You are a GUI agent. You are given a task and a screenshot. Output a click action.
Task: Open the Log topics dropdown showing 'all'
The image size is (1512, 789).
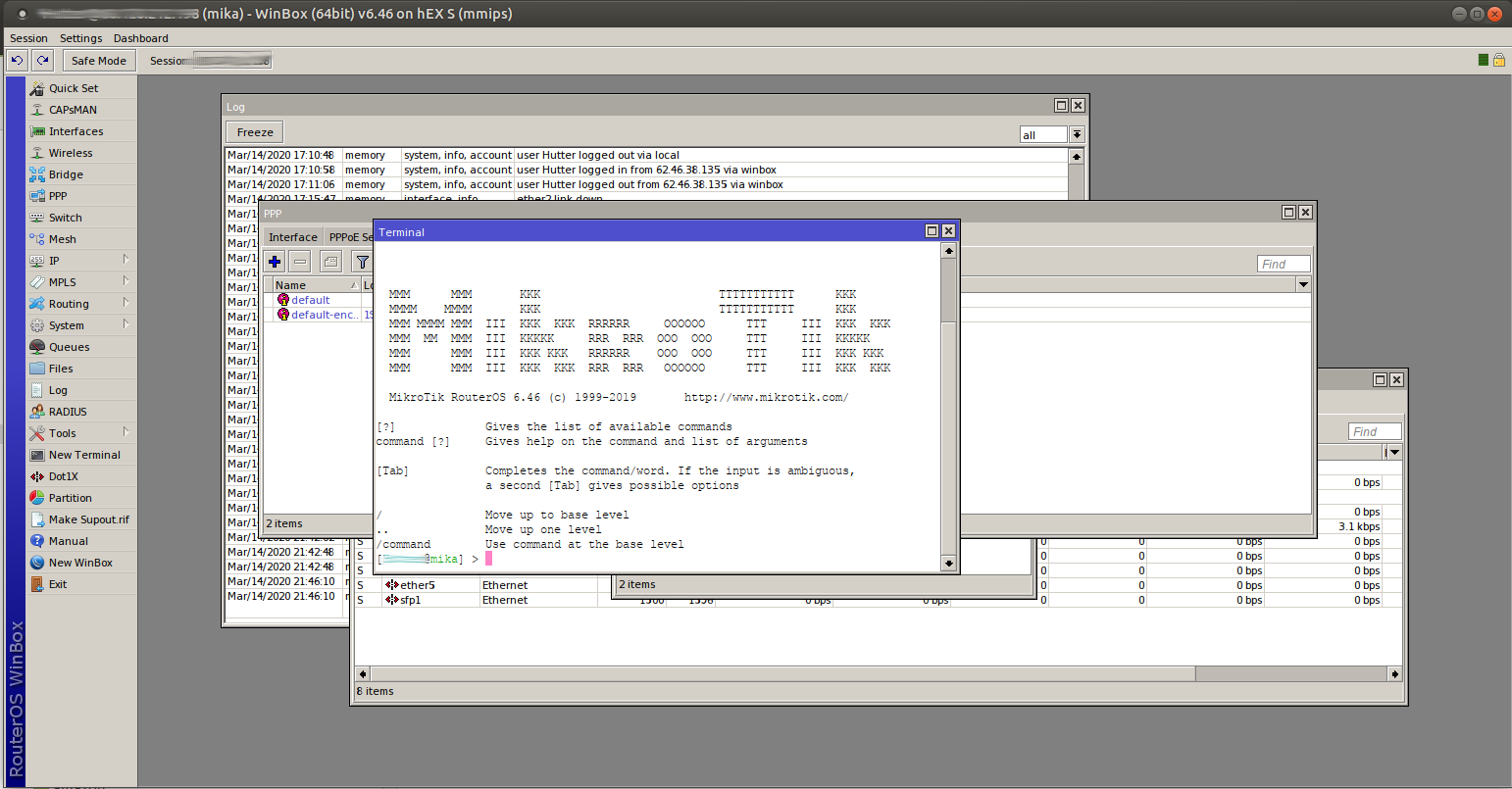(1077, 134)
